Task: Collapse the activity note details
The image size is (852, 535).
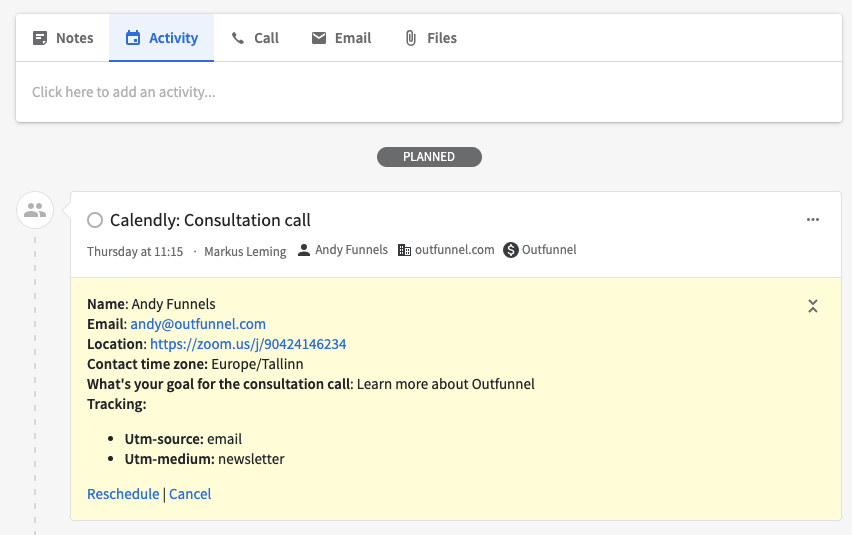Action: click(813, 306)
